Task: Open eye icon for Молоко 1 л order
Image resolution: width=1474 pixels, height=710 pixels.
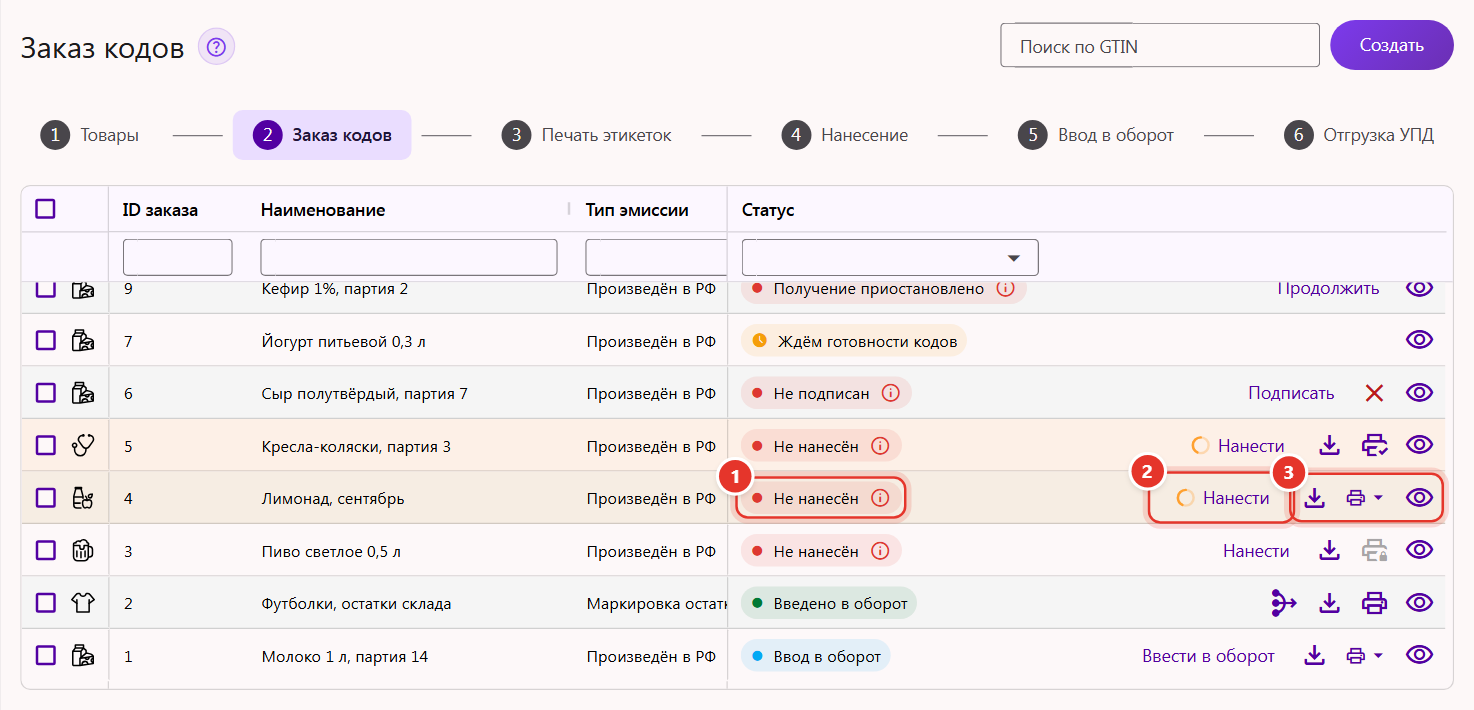Action: coord(1419,656)
